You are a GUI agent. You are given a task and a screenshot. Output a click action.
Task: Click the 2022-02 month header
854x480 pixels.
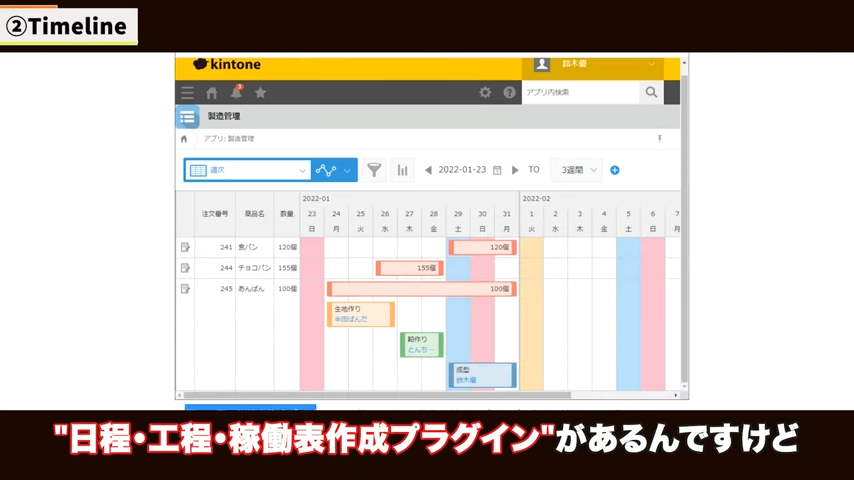tap(536, 199)
